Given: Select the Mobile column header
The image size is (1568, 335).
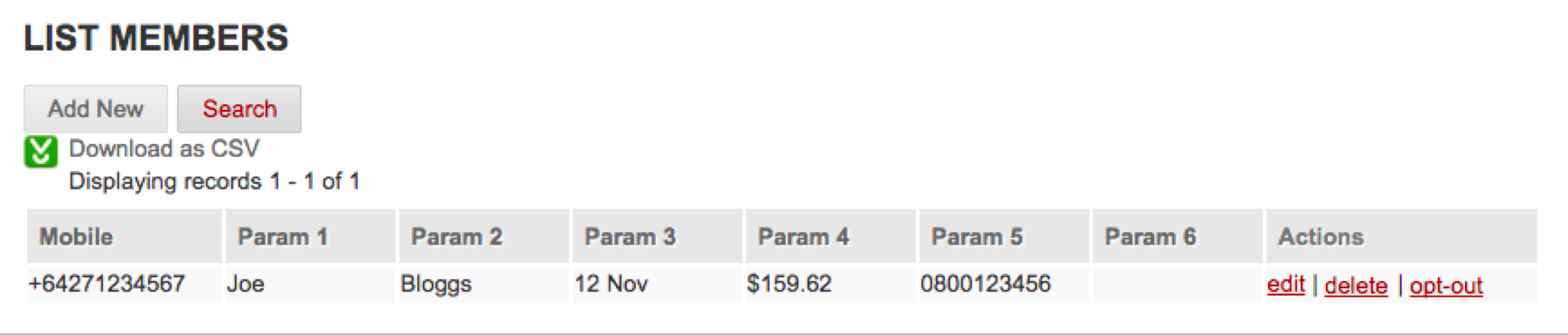Looking at the screenshot, I should [76, 236].
